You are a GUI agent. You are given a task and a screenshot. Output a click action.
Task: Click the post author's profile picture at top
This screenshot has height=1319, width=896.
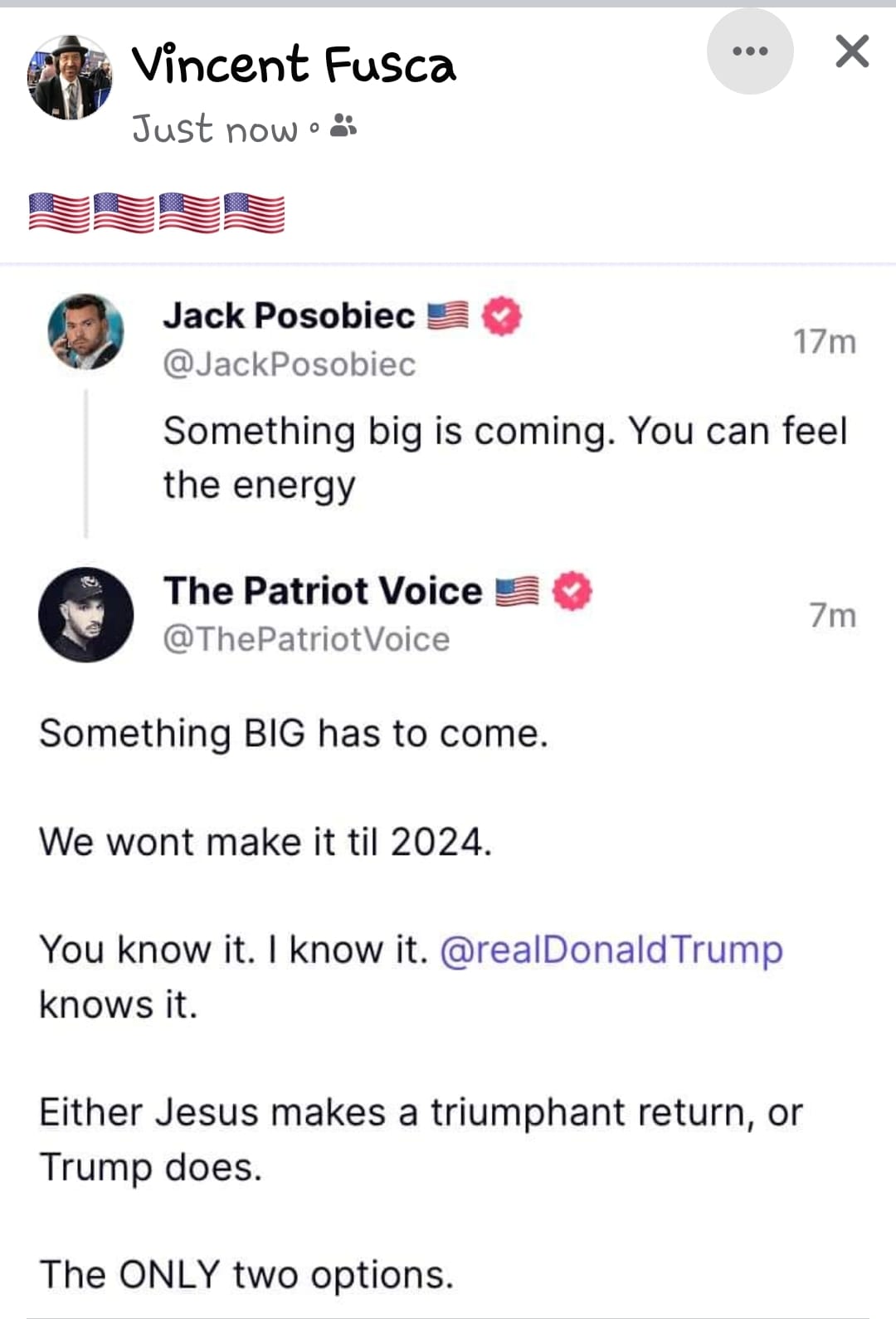coord(70,78)
